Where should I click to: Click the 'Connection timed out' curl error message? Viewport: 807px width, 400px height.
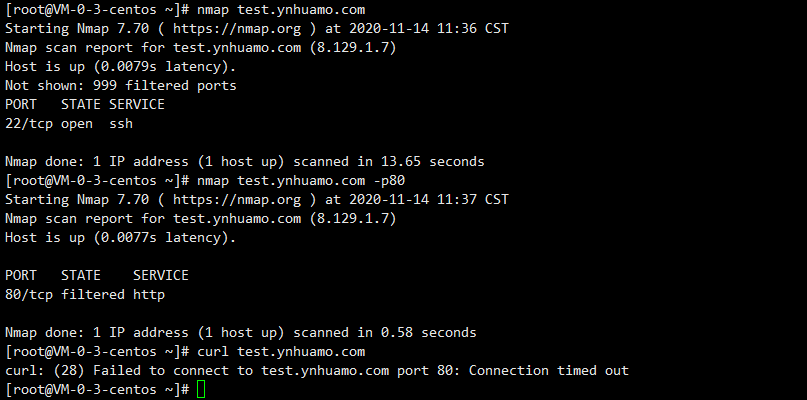[549, 371]
